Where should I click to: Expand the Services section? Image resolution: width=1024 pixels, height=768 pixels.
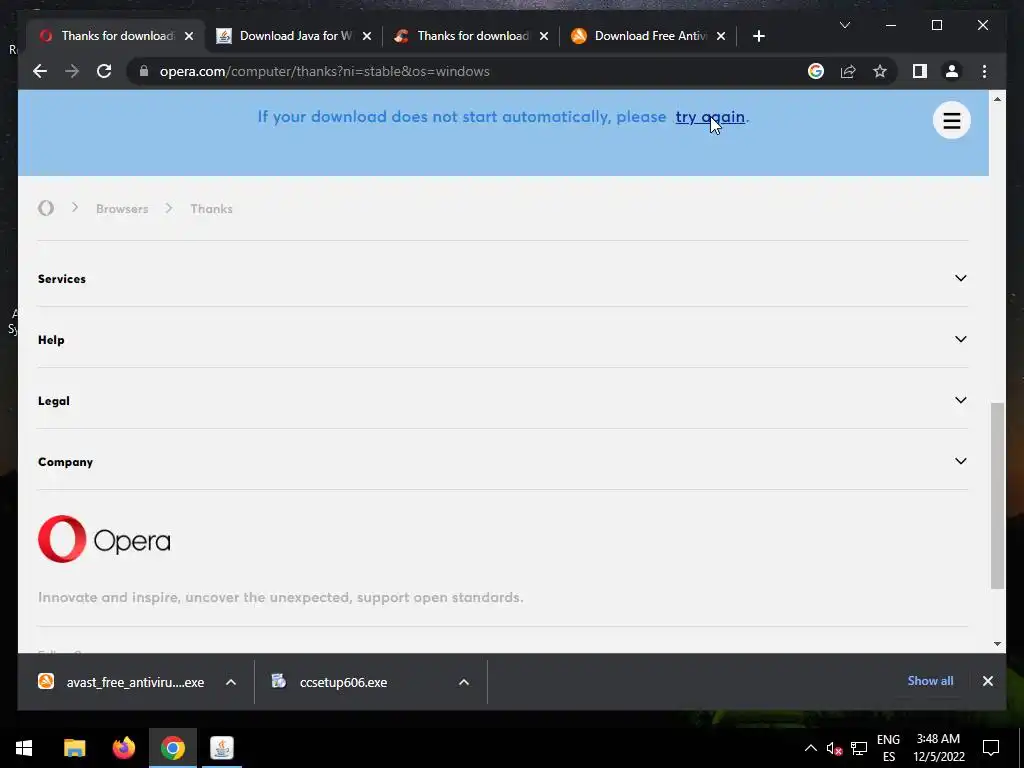click(502, 278)
